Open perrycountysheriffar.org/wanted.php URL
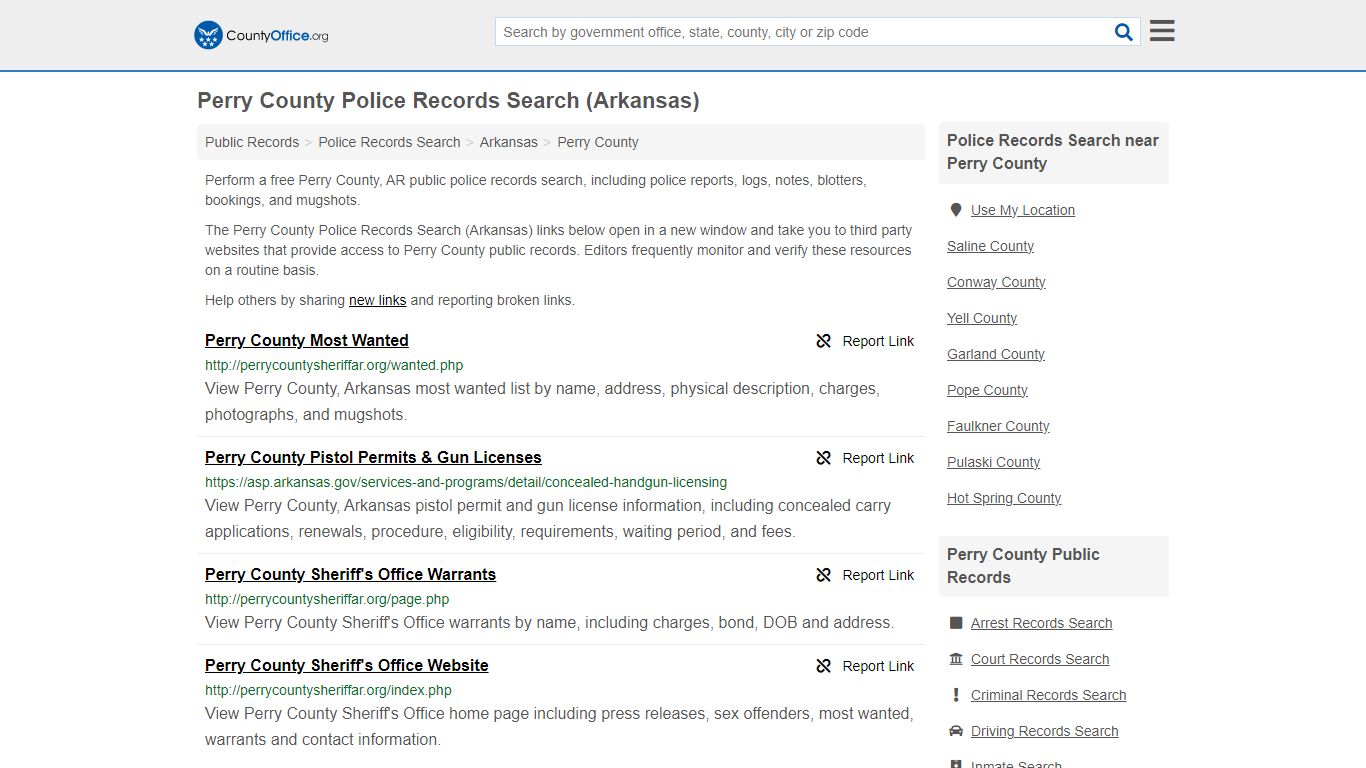The image size is (1366, 768). (334, 365)
